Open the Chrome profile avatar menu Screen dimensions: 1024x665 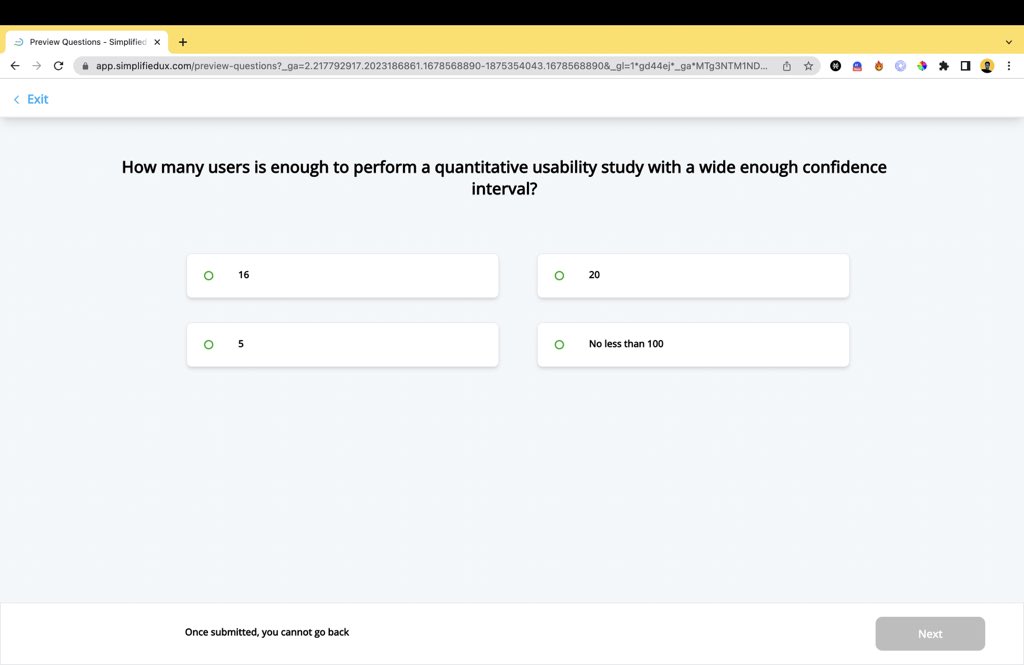(987, 65)
